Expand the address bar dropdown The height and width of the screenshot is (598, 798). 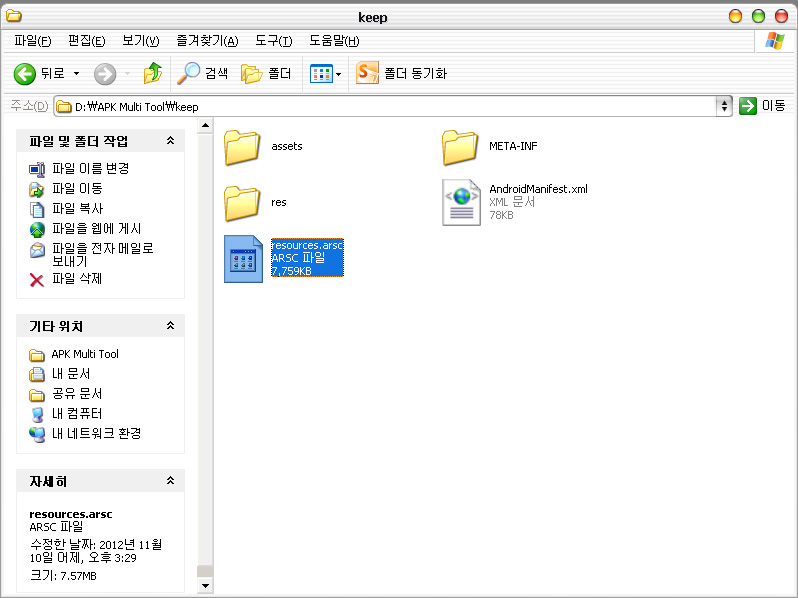pos(724,106)
